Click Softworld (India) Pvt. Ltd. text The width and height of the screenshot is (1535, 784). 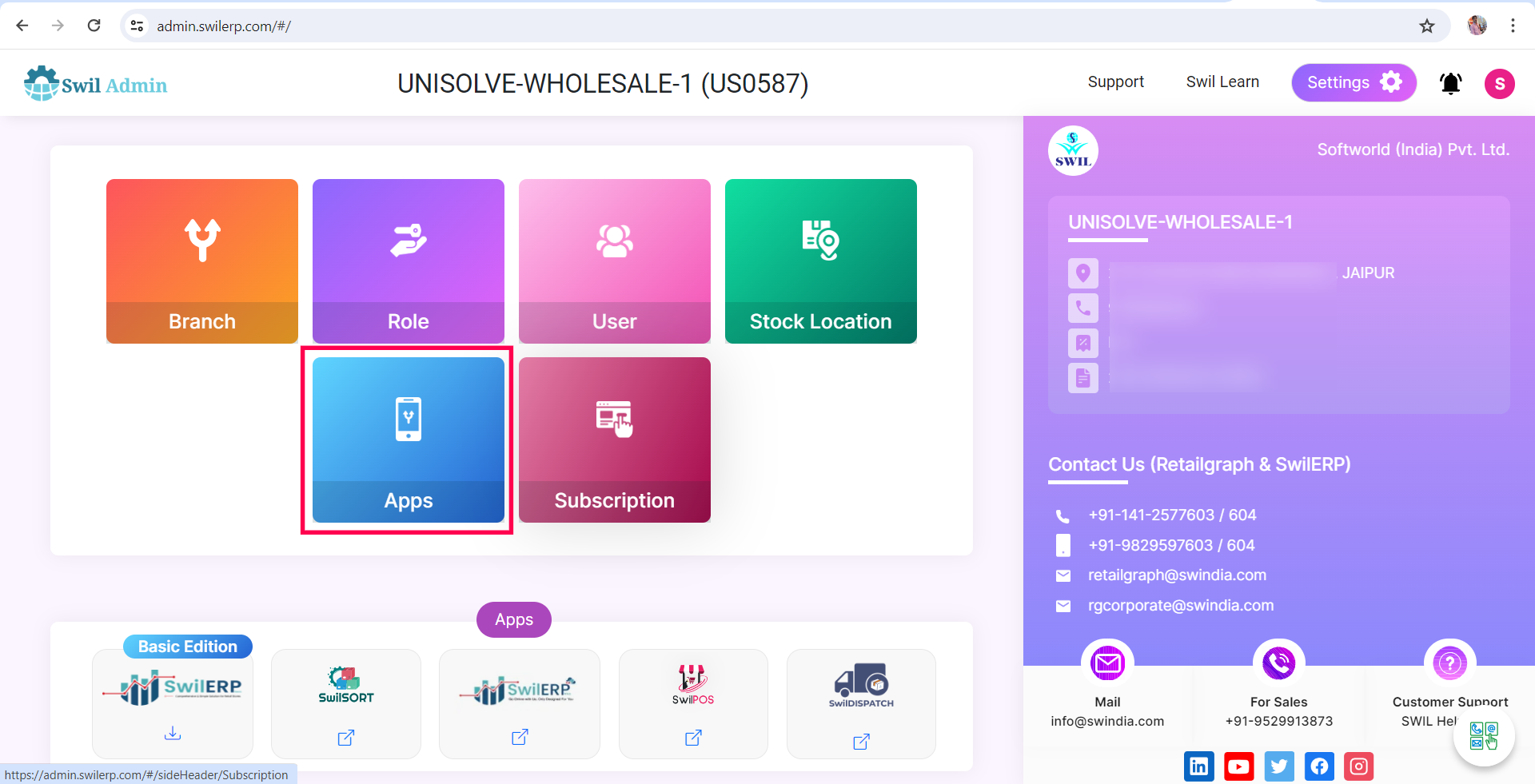click(x=1413, y=149)
